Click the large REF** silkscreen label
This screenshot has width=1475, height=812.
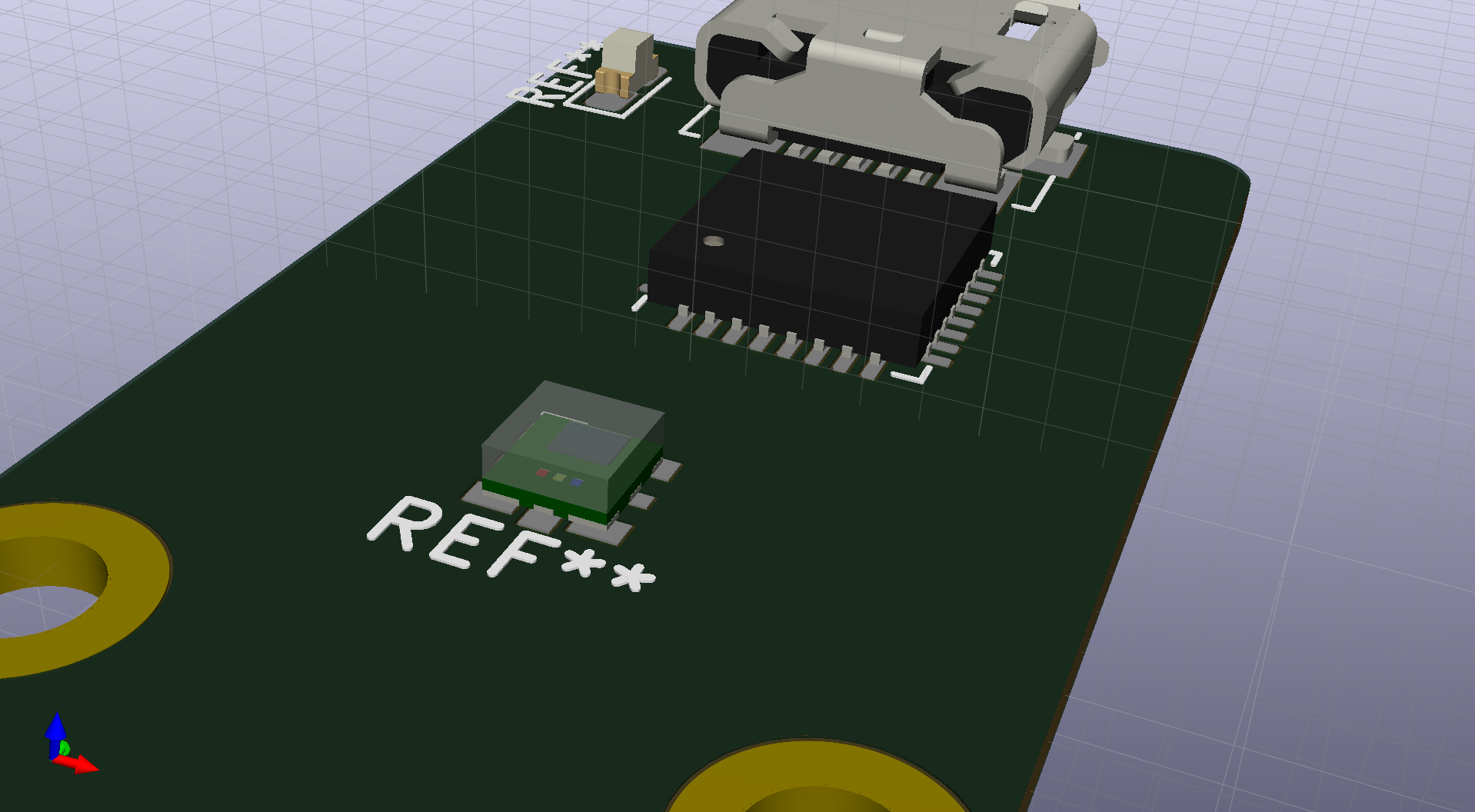(512, 545)
